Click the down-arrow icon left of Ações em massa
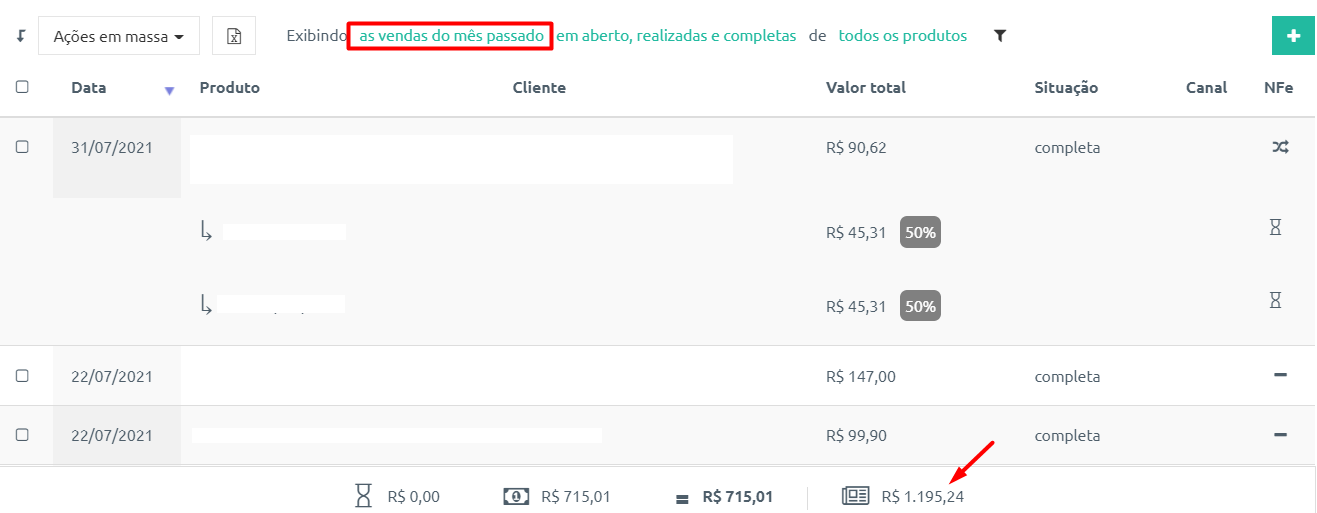 point(20,36)
